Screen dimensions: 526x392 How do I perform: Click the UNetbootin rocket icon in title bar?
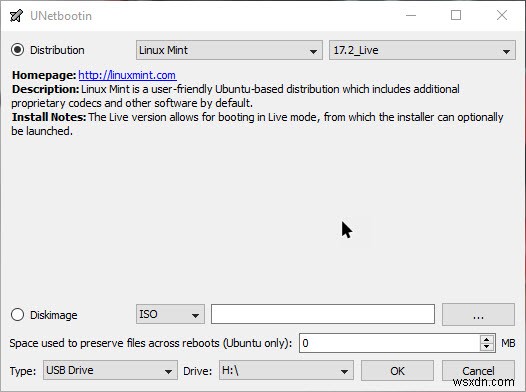click(16, 15)
